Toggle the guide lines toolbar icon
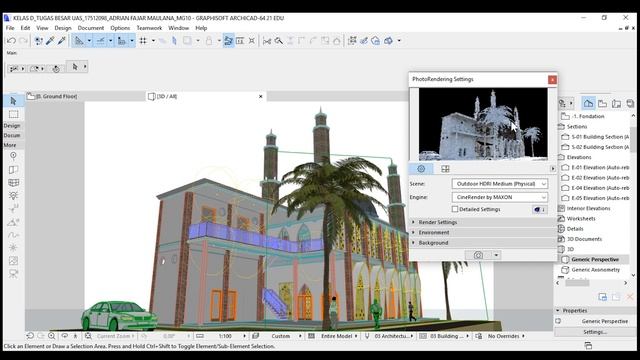The height and width of the screenshot is (360, 640). [79, 40]
